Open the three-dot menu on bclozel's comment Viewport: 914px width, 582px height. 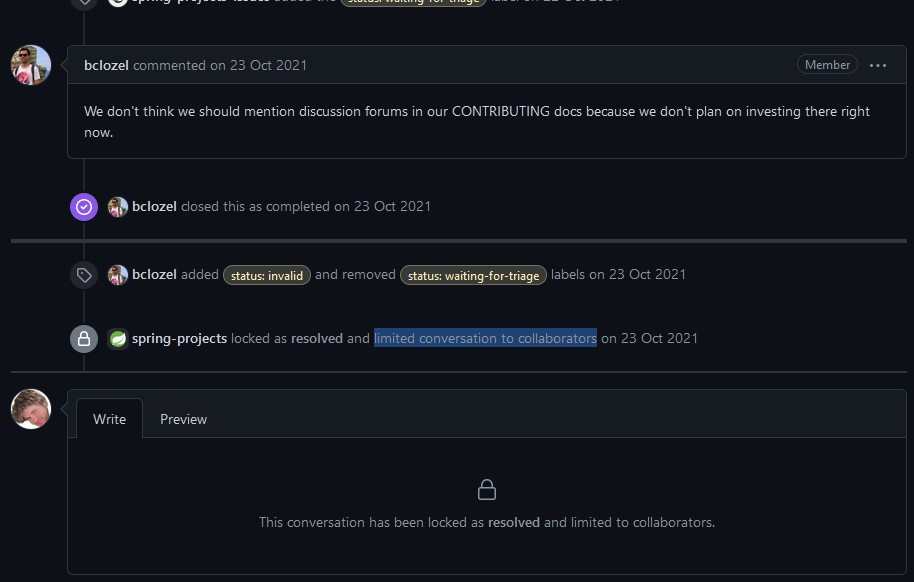tap(877, 65)
